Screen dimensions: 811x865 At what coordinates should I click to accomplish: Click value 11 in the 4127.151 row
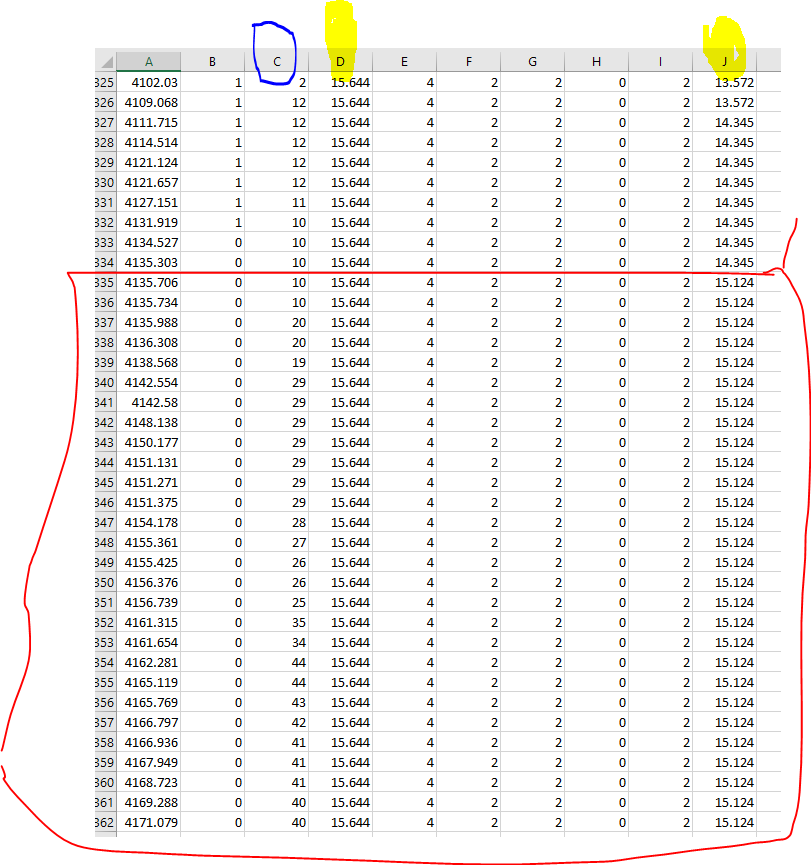pos(276,202)
